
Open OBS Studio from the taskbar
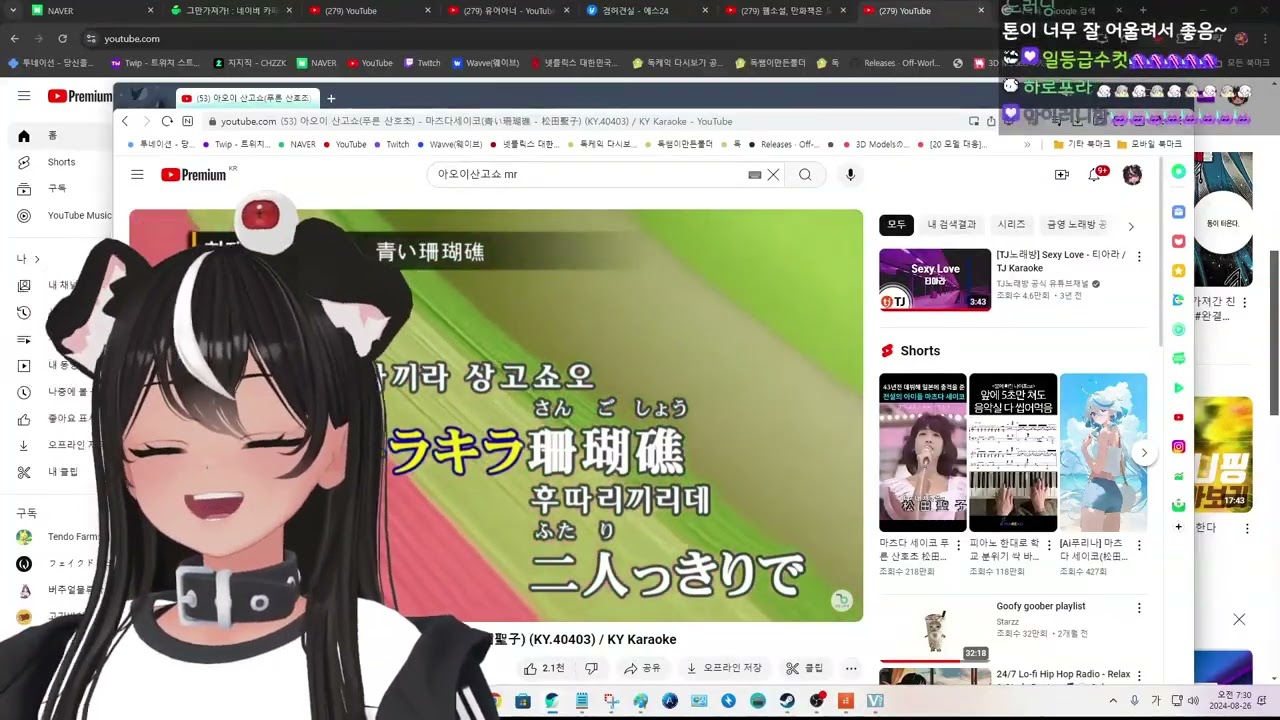pos(817,701)
